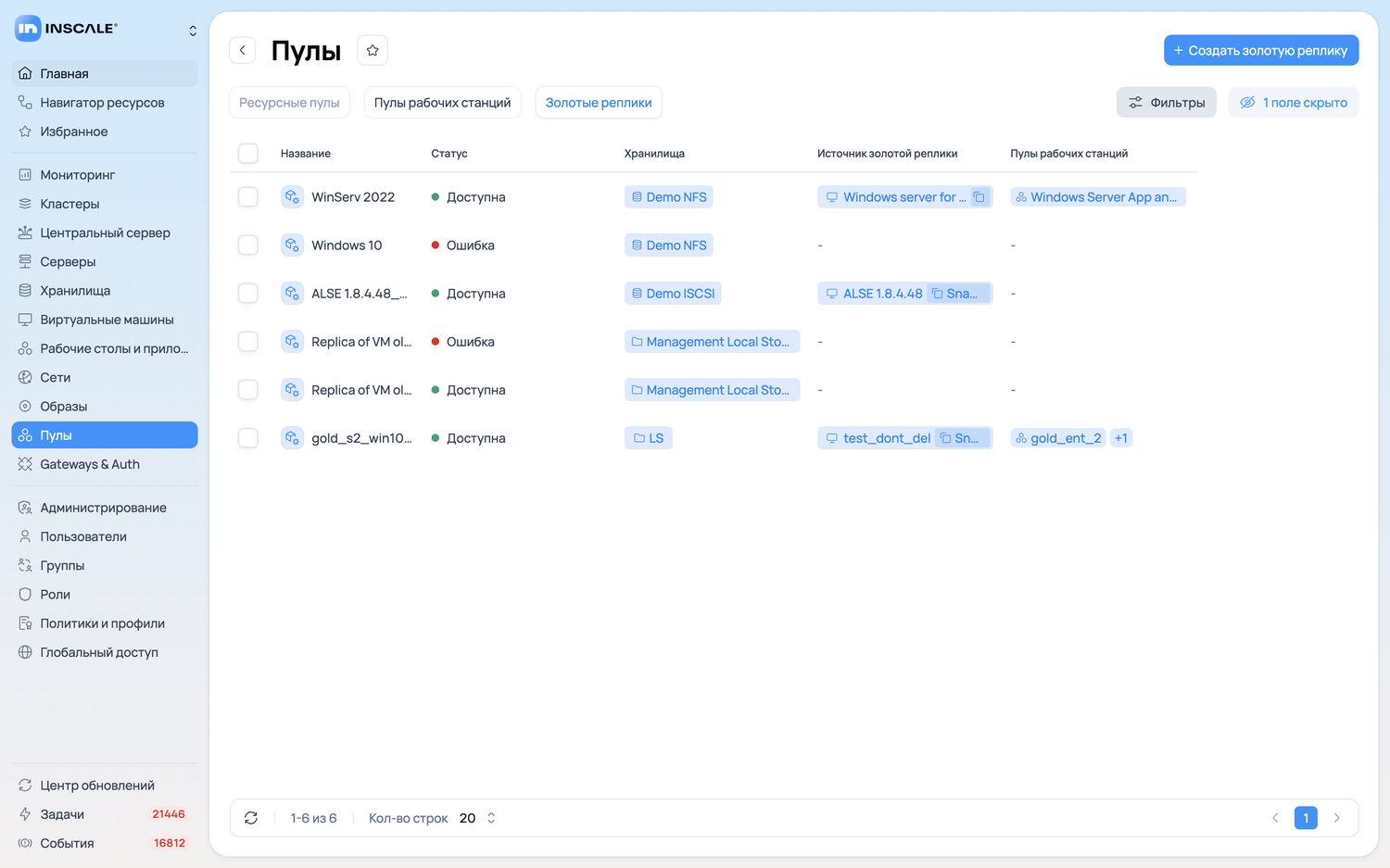
Task: Open the INSCALE workspace switcher chevrons
Action: click(193, 31)
